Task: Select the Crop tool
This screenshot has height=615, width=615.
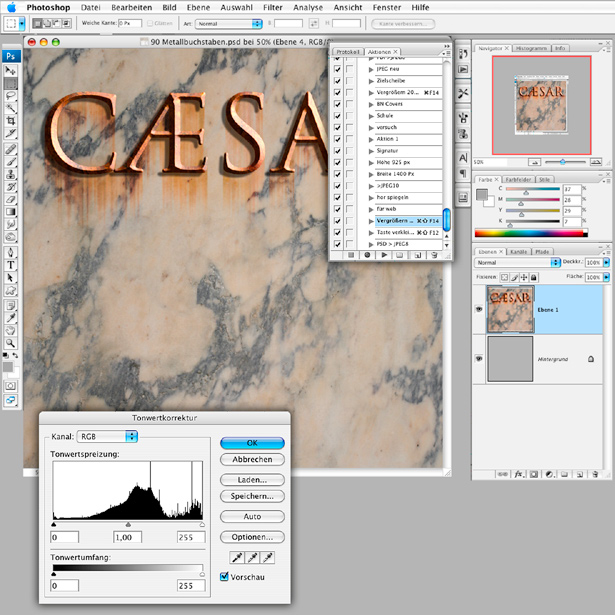Action: click(12, 120)
